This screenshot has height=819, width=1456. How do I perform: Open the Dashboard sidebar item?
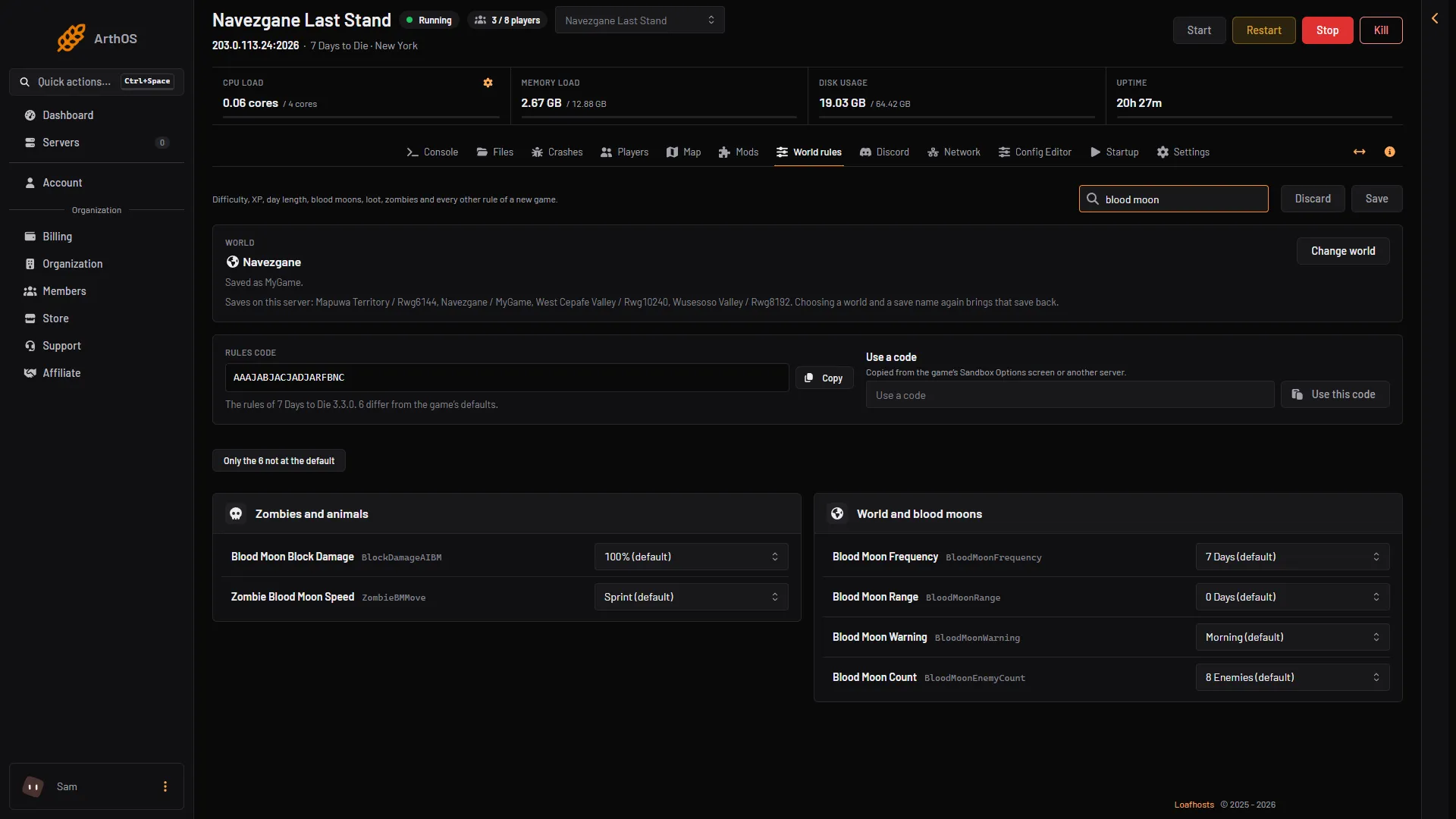[x=96, y=115]
